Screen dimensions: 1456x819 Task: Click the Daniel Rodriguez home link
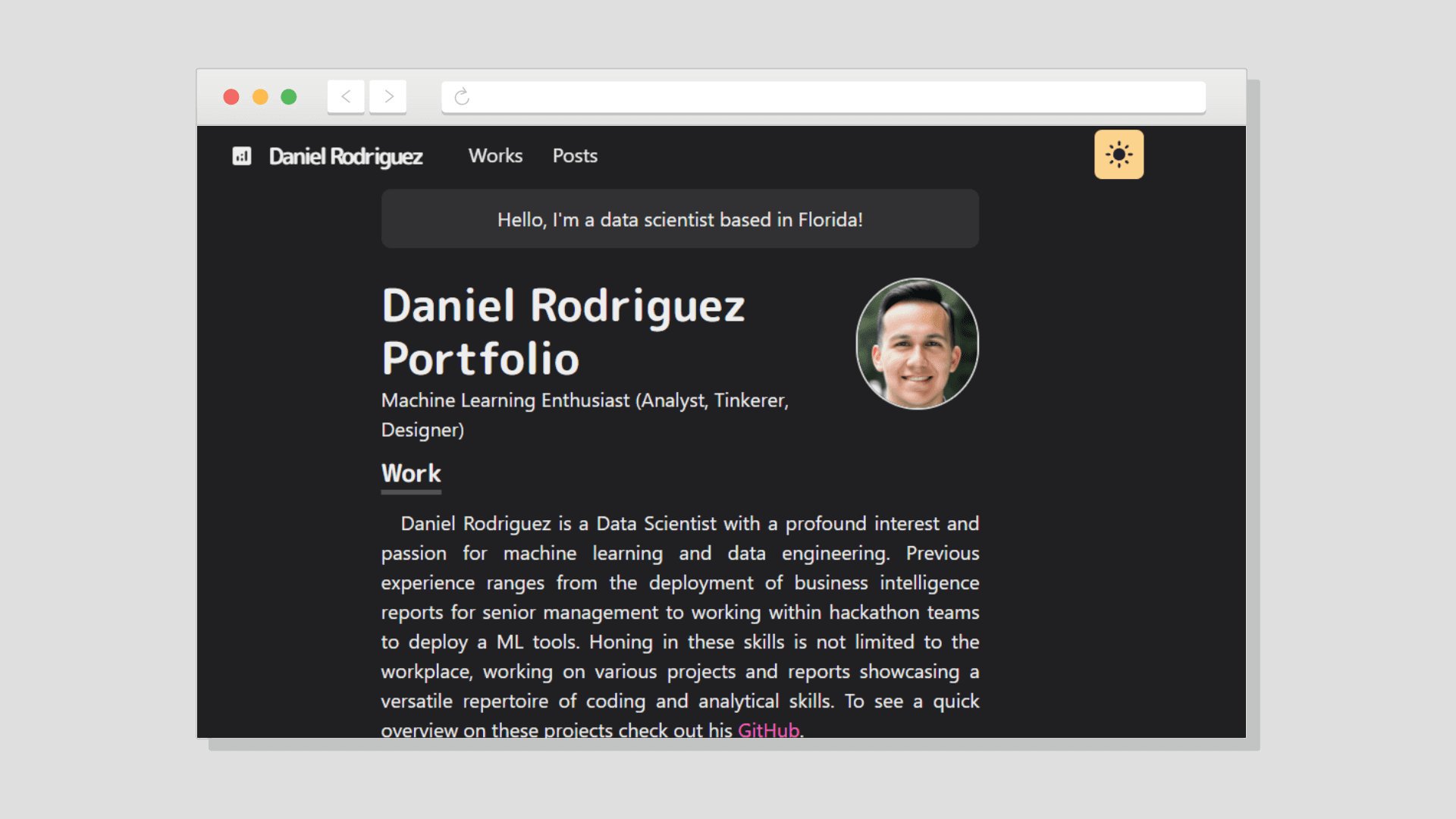[345, 157]
